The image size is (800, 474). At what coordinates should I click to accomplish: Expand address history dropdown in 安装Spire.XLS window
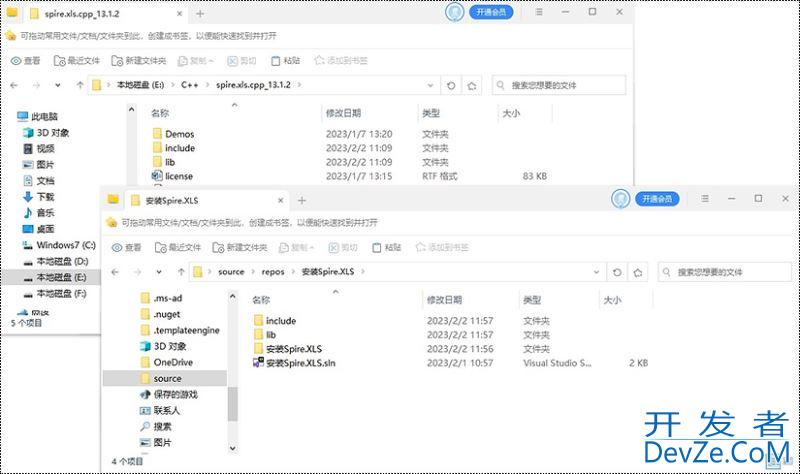pyautogui.click(x=596, y=272)
